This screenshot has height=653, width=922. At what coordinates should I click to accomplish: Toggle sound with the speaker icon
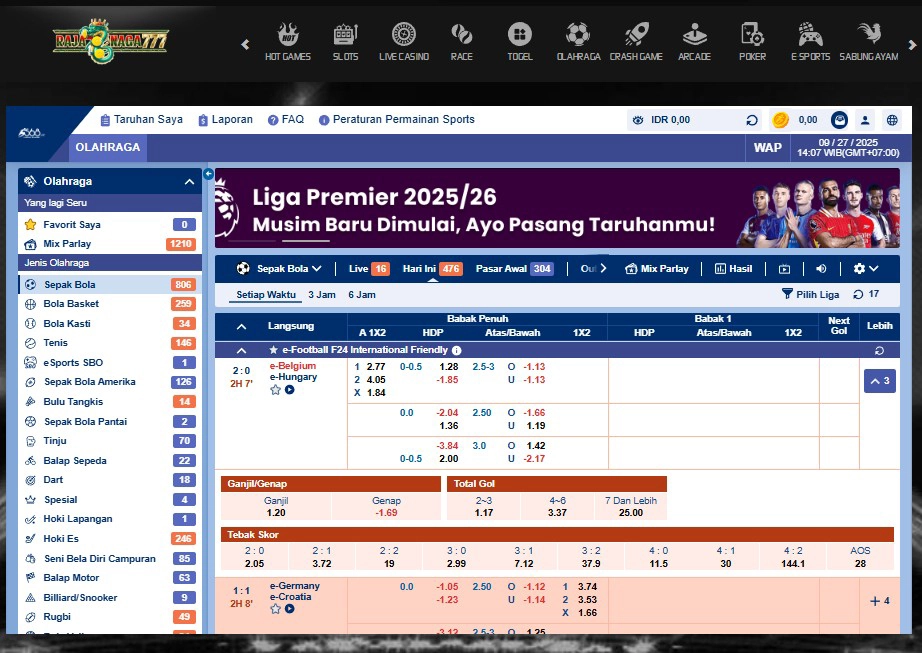pos(821,269)
